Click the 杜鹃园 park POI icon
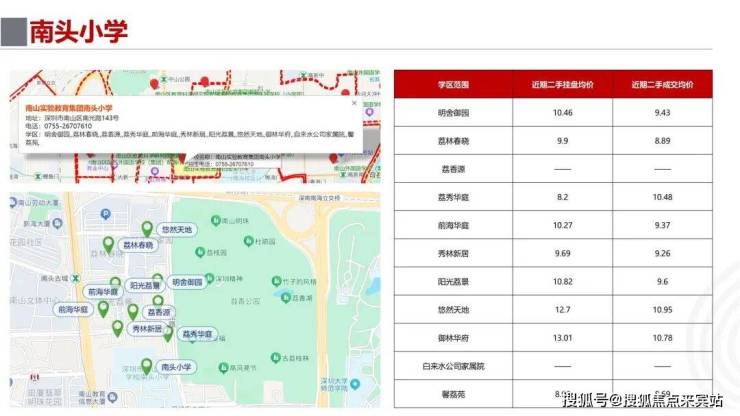 point(249,241)
